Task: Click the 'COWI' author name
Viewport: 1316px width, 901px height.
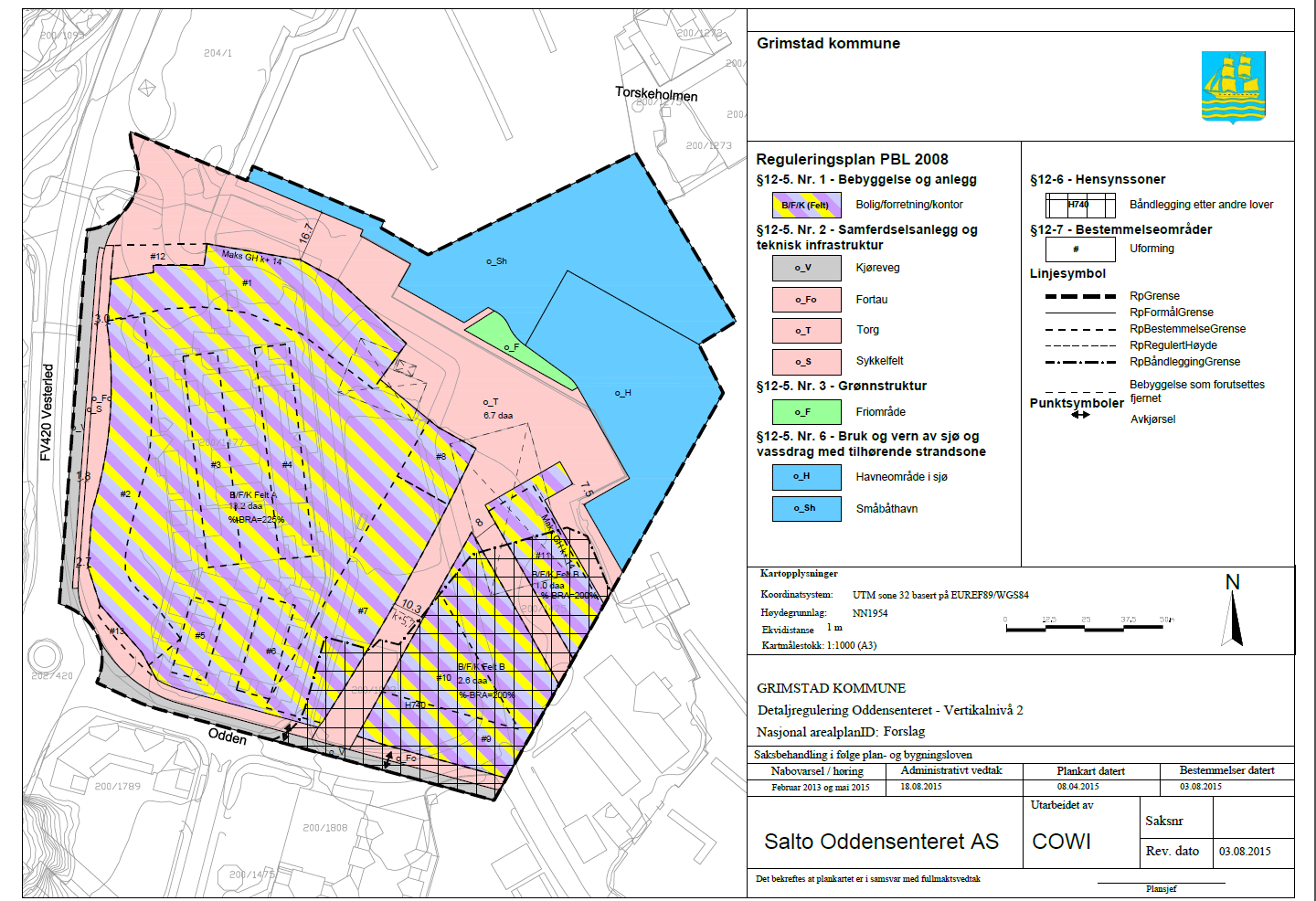Action: 1061,842
